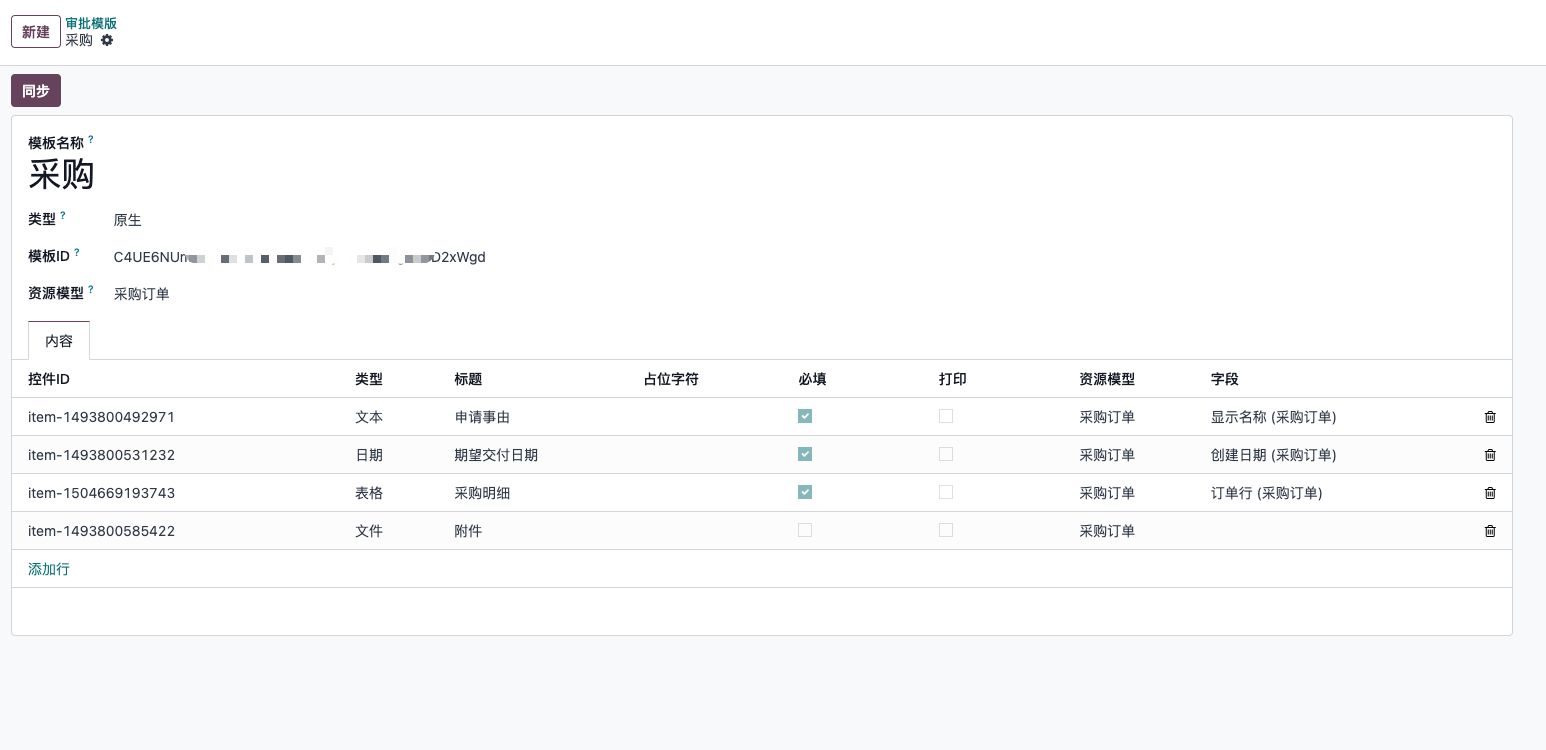Show help tooltip for 资源模型 field
The image size is (1546, 750).
point(91,289)
